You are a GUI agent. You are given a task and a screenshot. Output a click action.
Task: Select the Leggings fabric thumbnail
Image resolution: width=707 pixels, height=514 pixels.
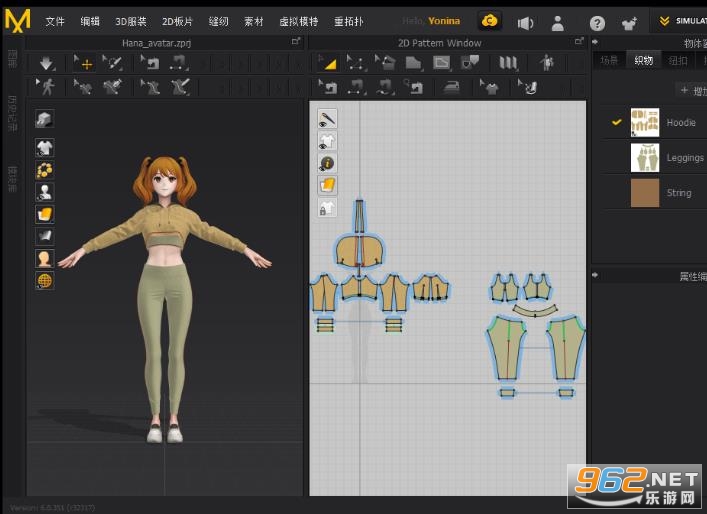tap(645, 157)
